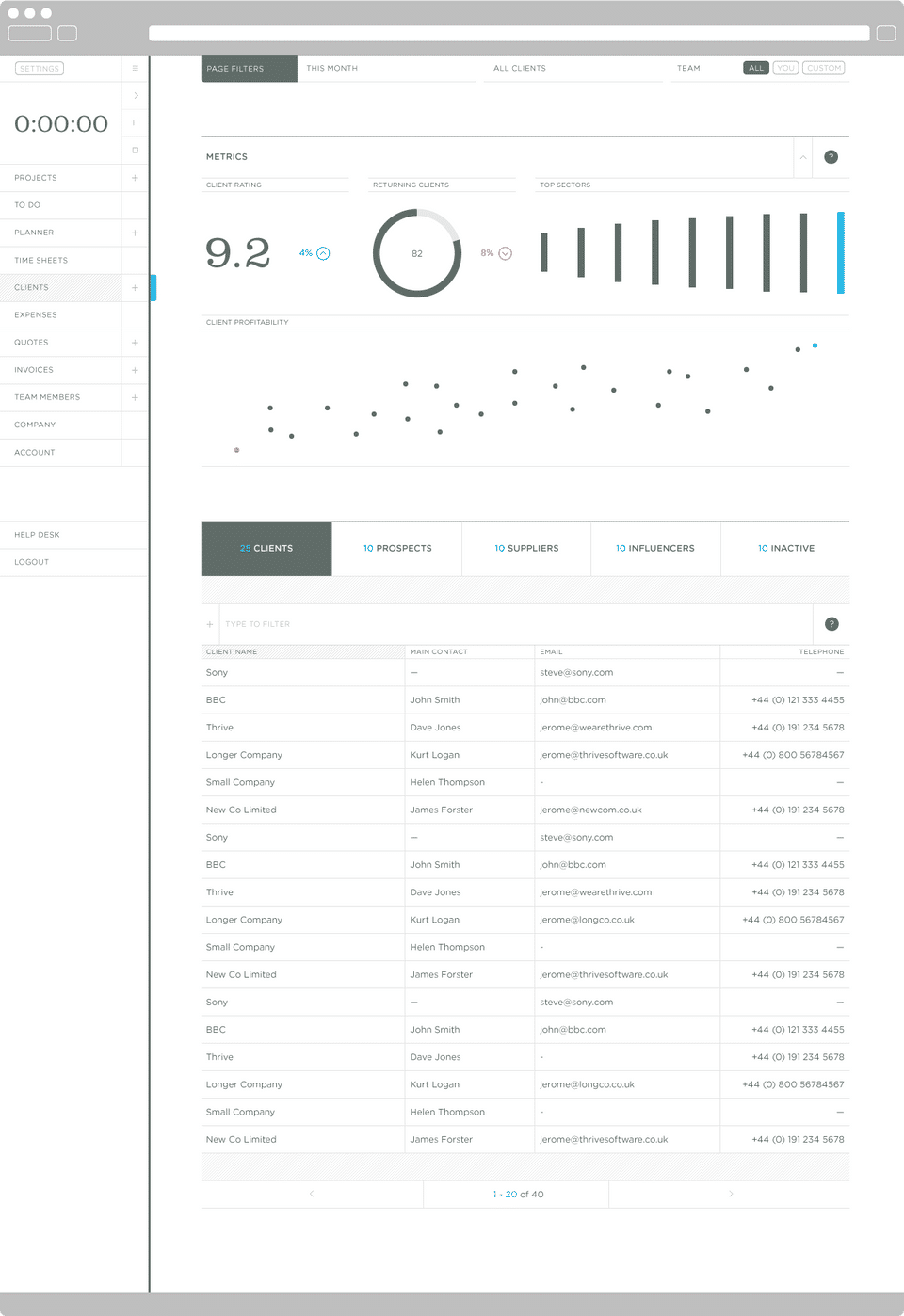This screenshot has height=1316, width=904.
Task: Collapse the Metrics panel chevron
Action: pos(803,157)
